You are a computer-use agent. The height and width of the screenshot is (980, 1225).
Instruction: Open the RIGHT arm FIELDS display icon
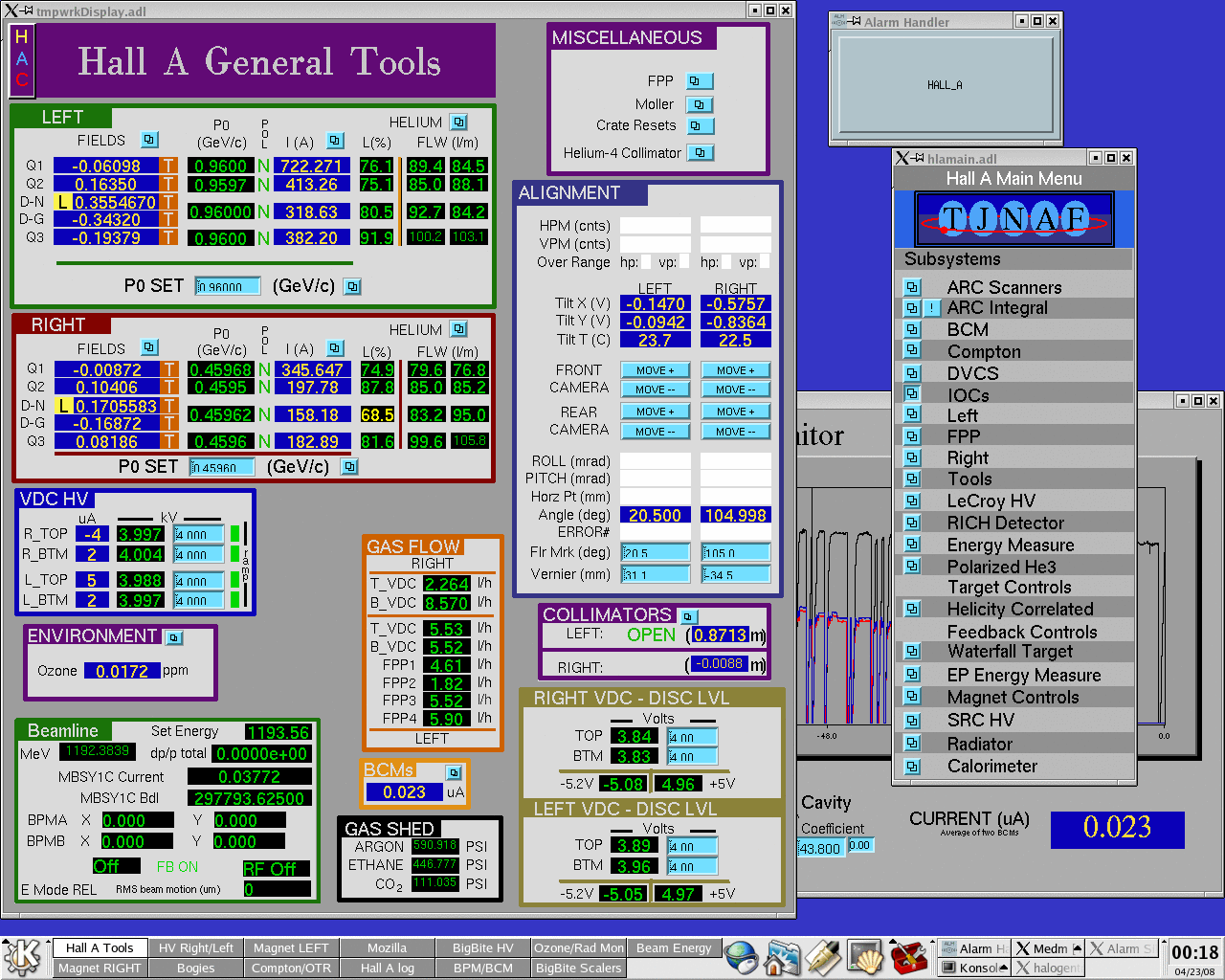pos(149,347)
